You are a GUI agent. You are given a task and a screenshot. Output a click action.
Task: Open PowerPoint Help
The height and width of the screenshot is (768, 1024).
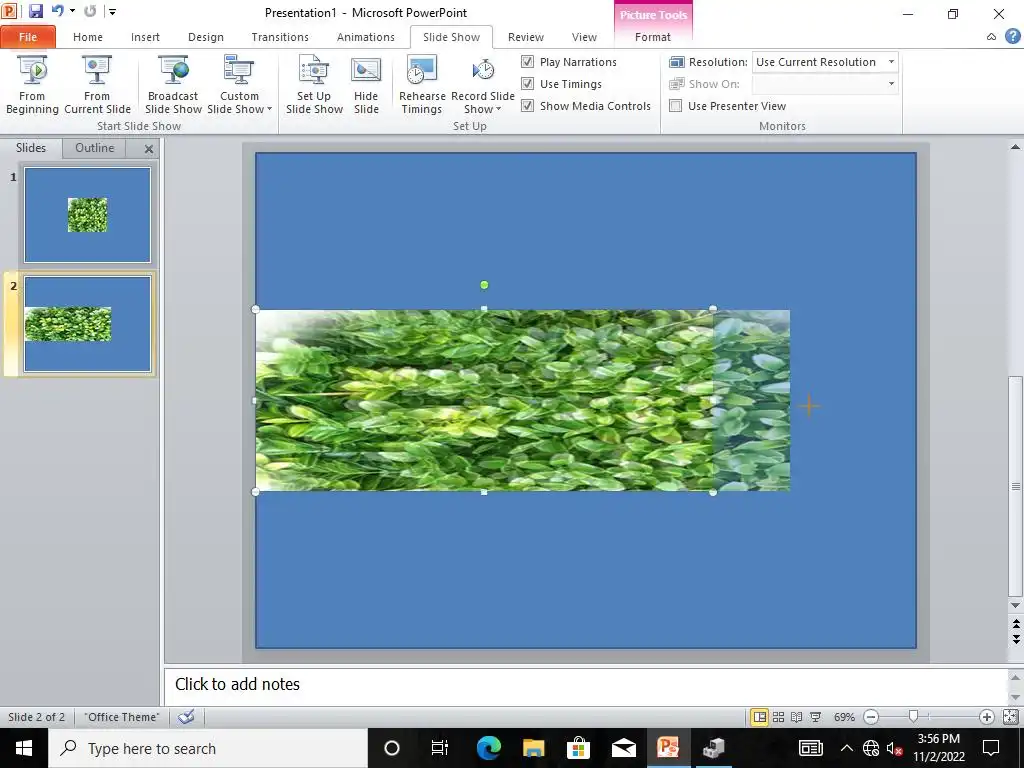(x=1012, y=37)
